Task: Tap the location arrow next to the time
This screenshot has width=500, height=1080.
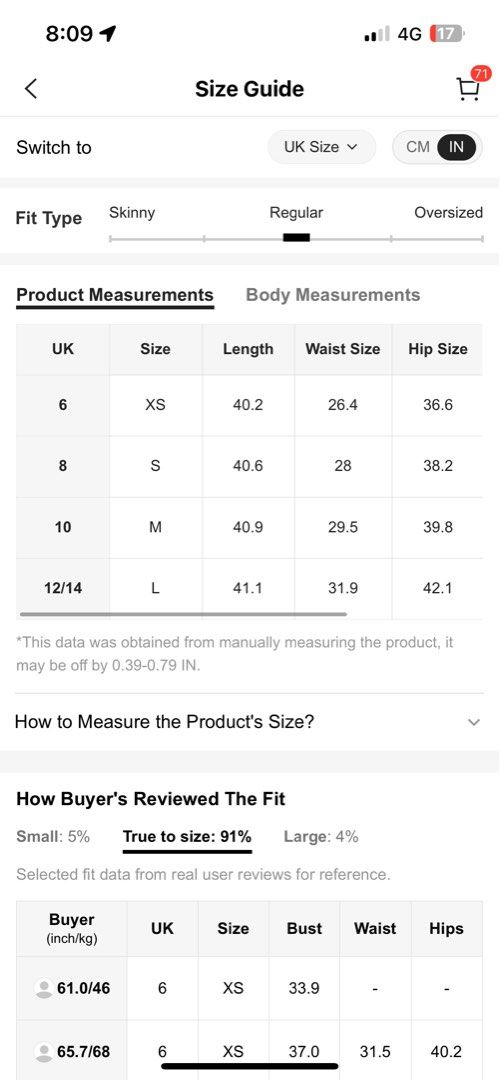Action: click(x=107, y=34)
